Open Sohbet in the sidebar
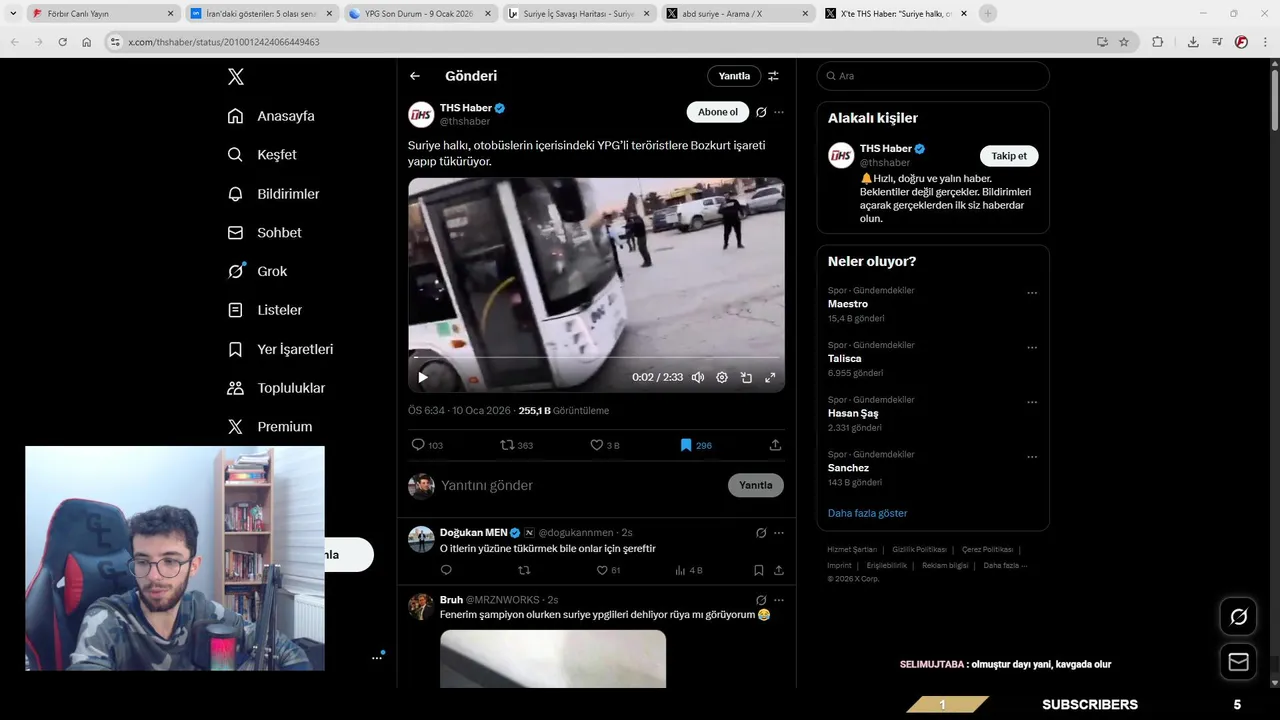 [x=264, y=232]
